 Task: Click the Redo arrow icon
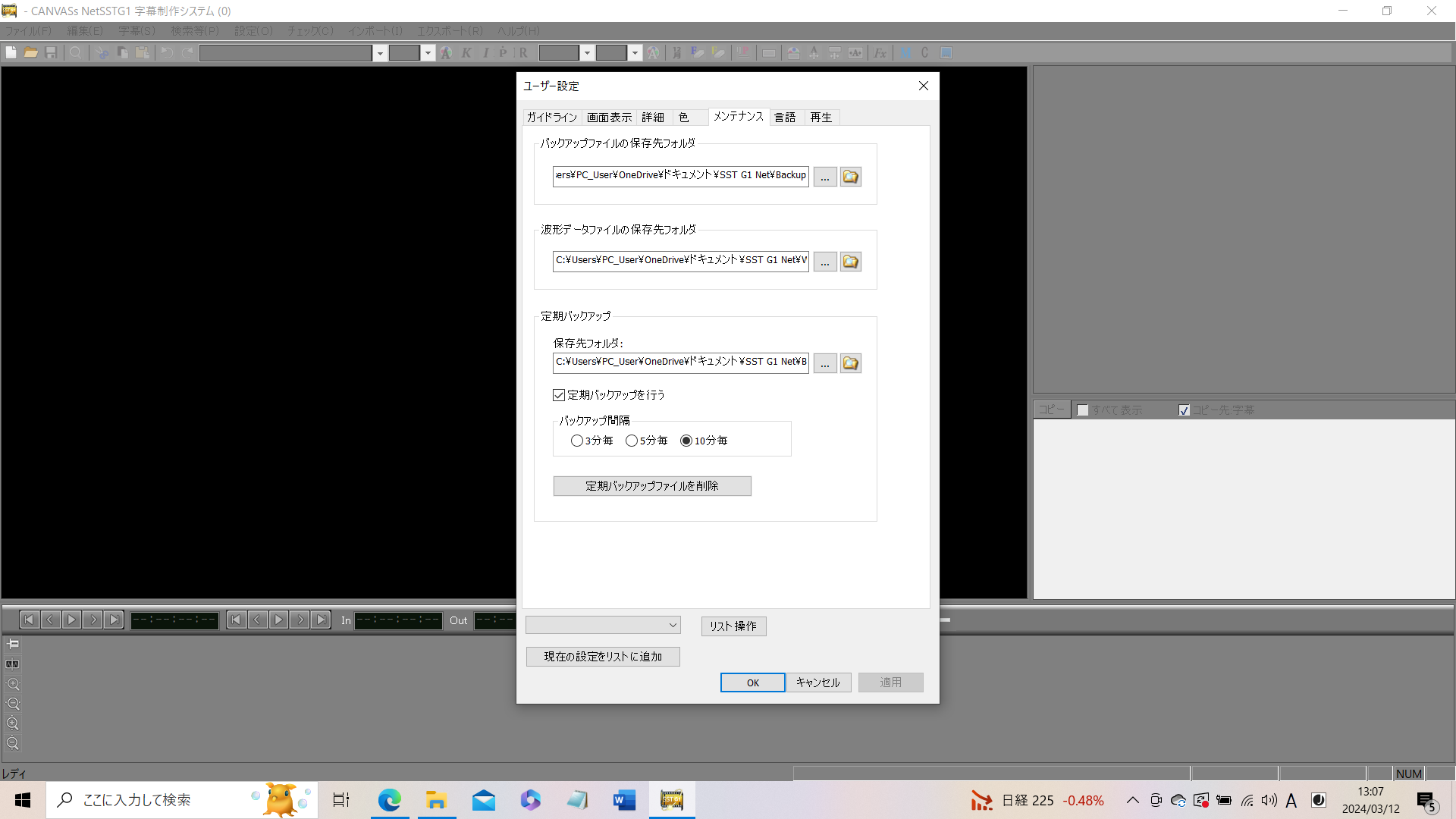tap(187, 52)
